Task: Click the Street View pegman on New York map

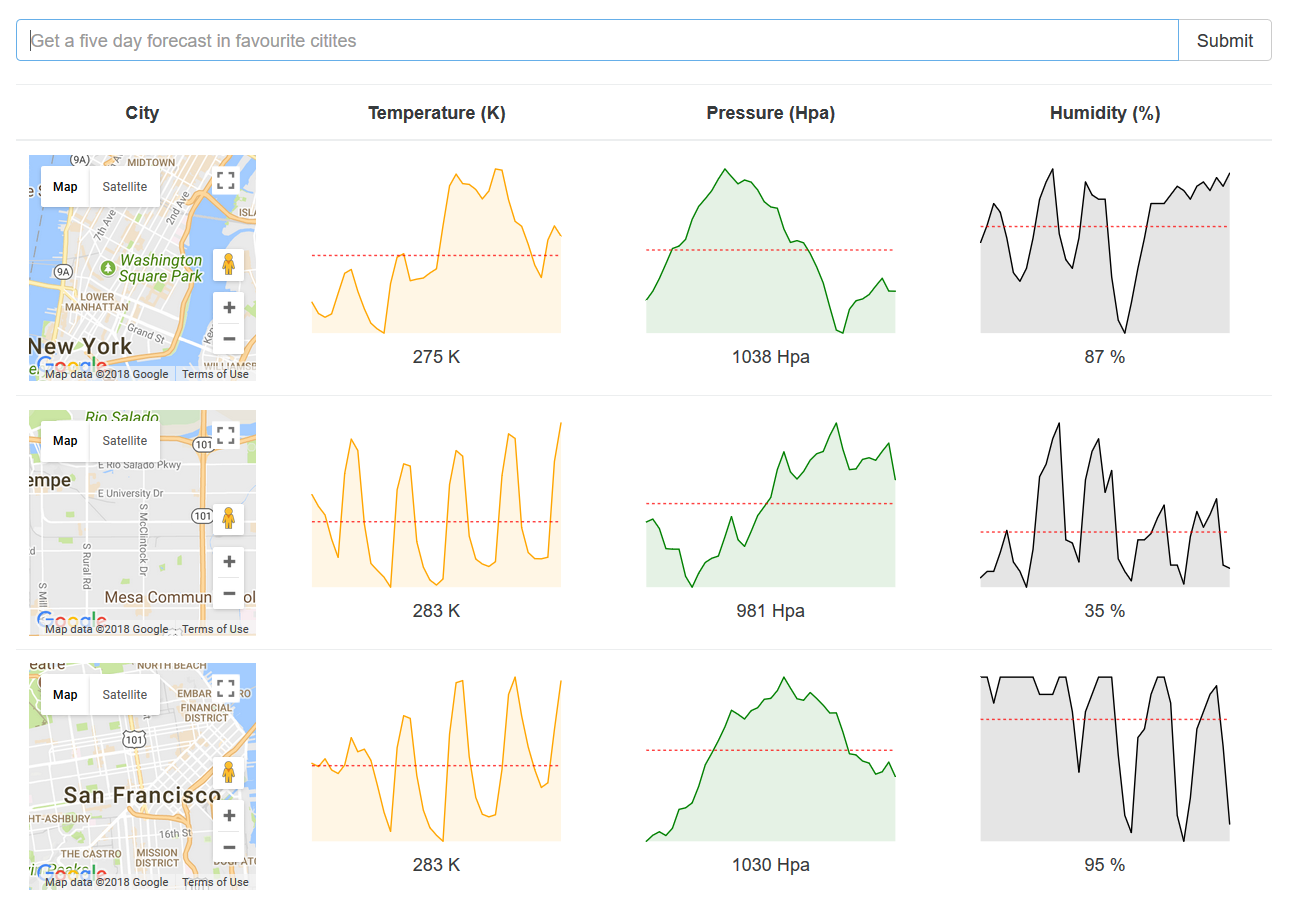Action: 229,265
